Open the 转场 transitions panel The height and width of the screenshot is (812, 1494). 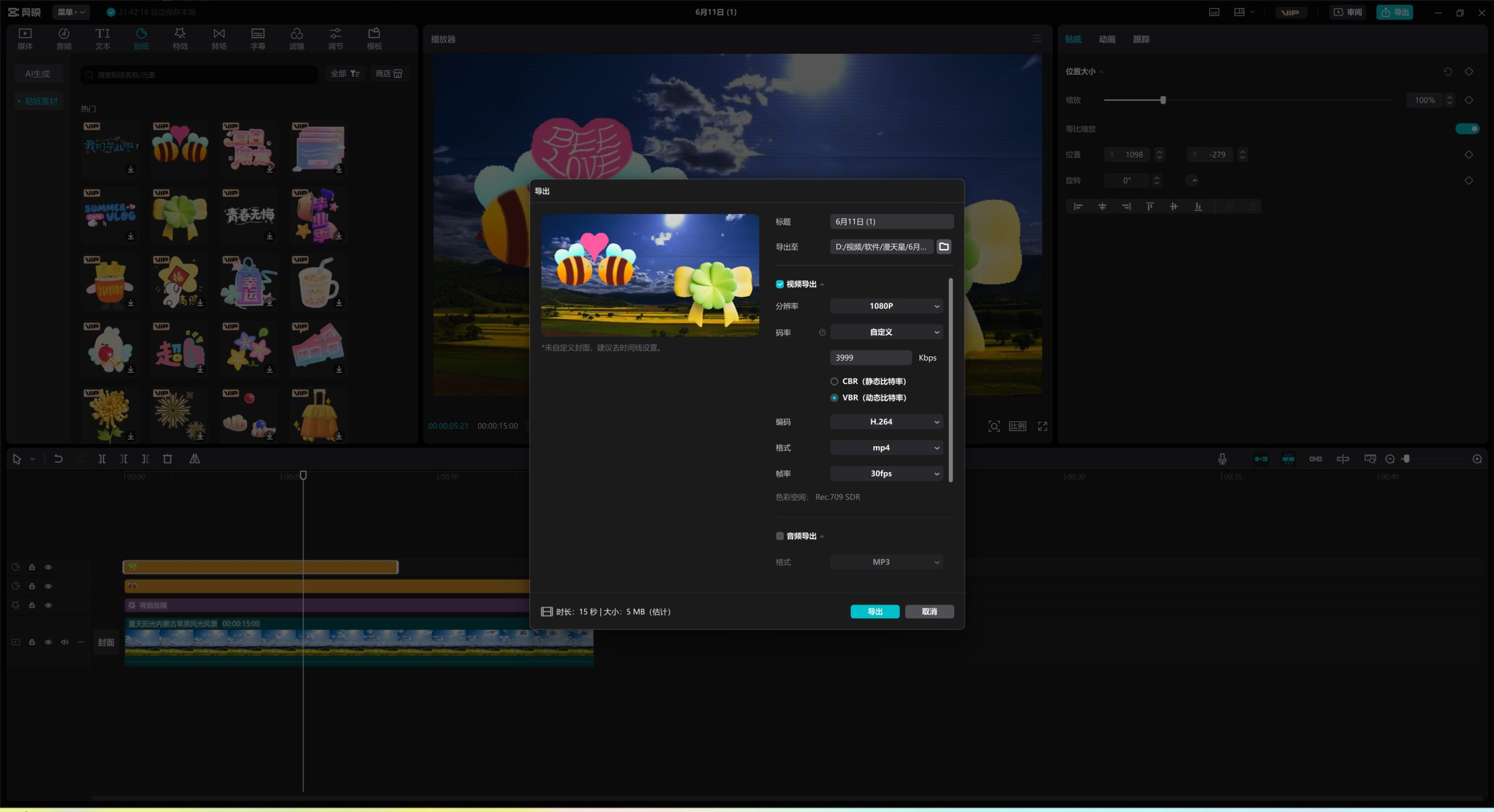(219, 38)
